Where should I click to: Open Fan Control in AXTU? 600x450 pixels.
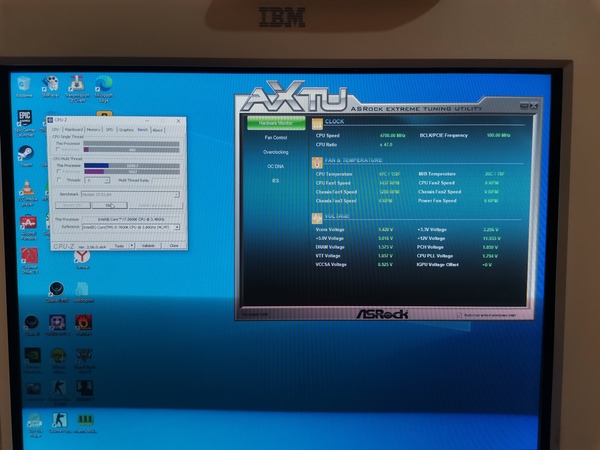tap(276, 137)
